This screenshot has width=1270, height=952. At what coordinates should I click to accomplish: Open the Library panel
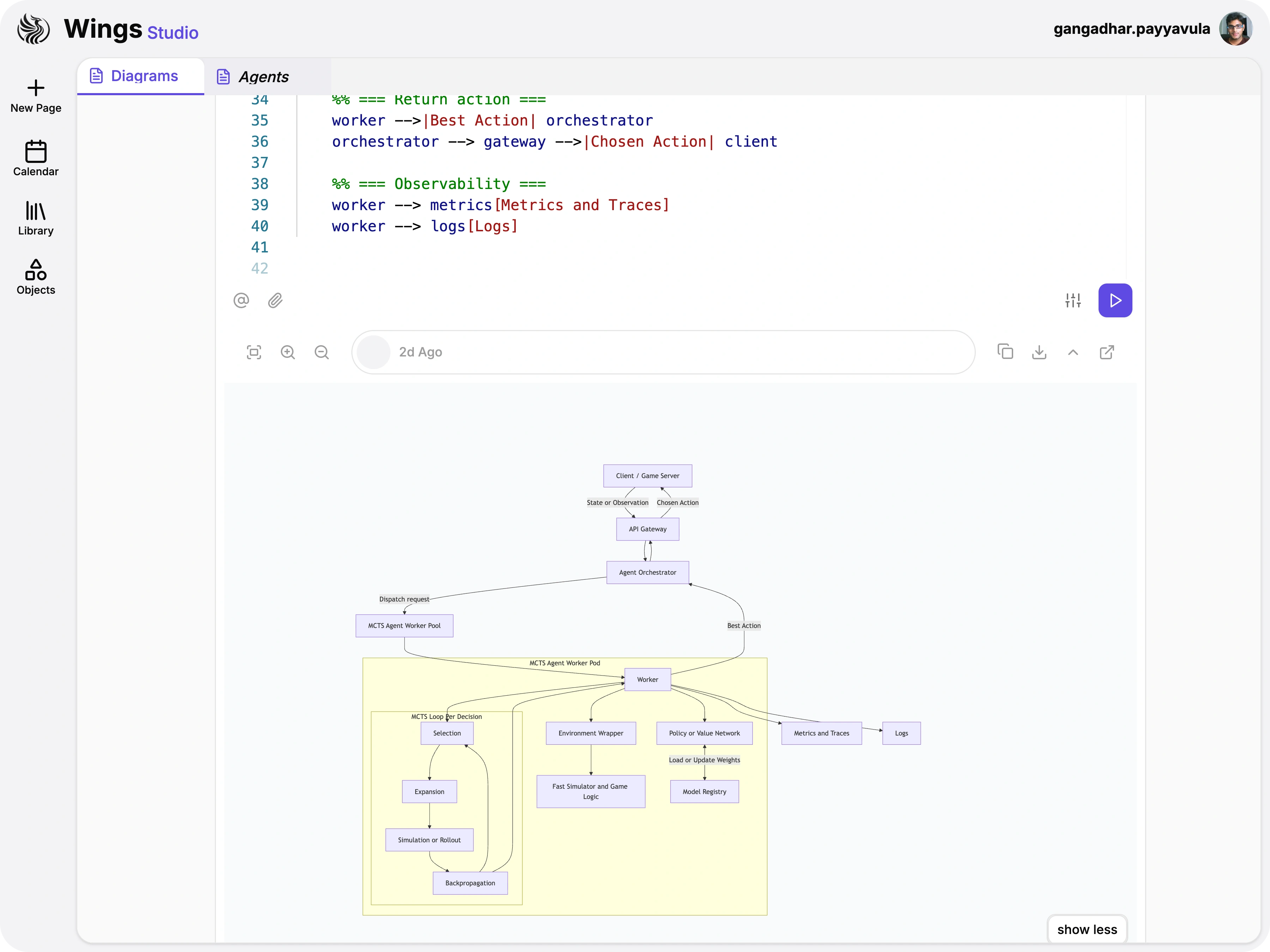pos(36,218)
